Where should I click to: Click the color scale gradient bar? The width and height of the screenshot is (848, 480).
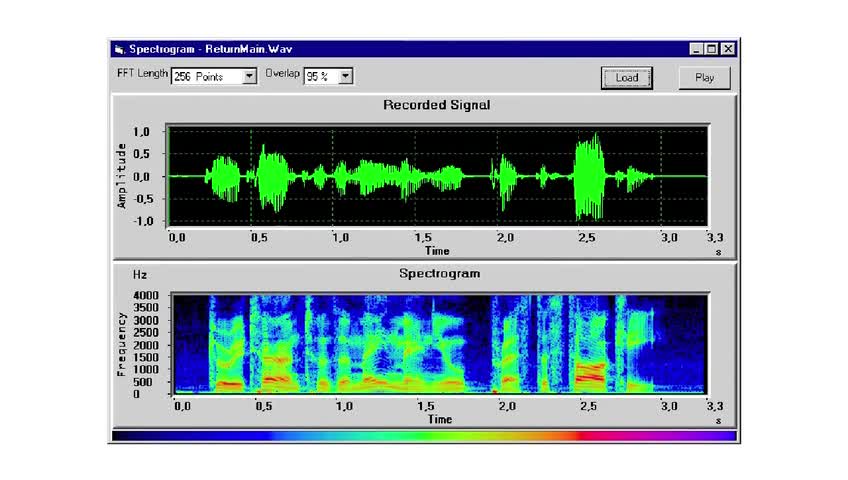(424, 436)
